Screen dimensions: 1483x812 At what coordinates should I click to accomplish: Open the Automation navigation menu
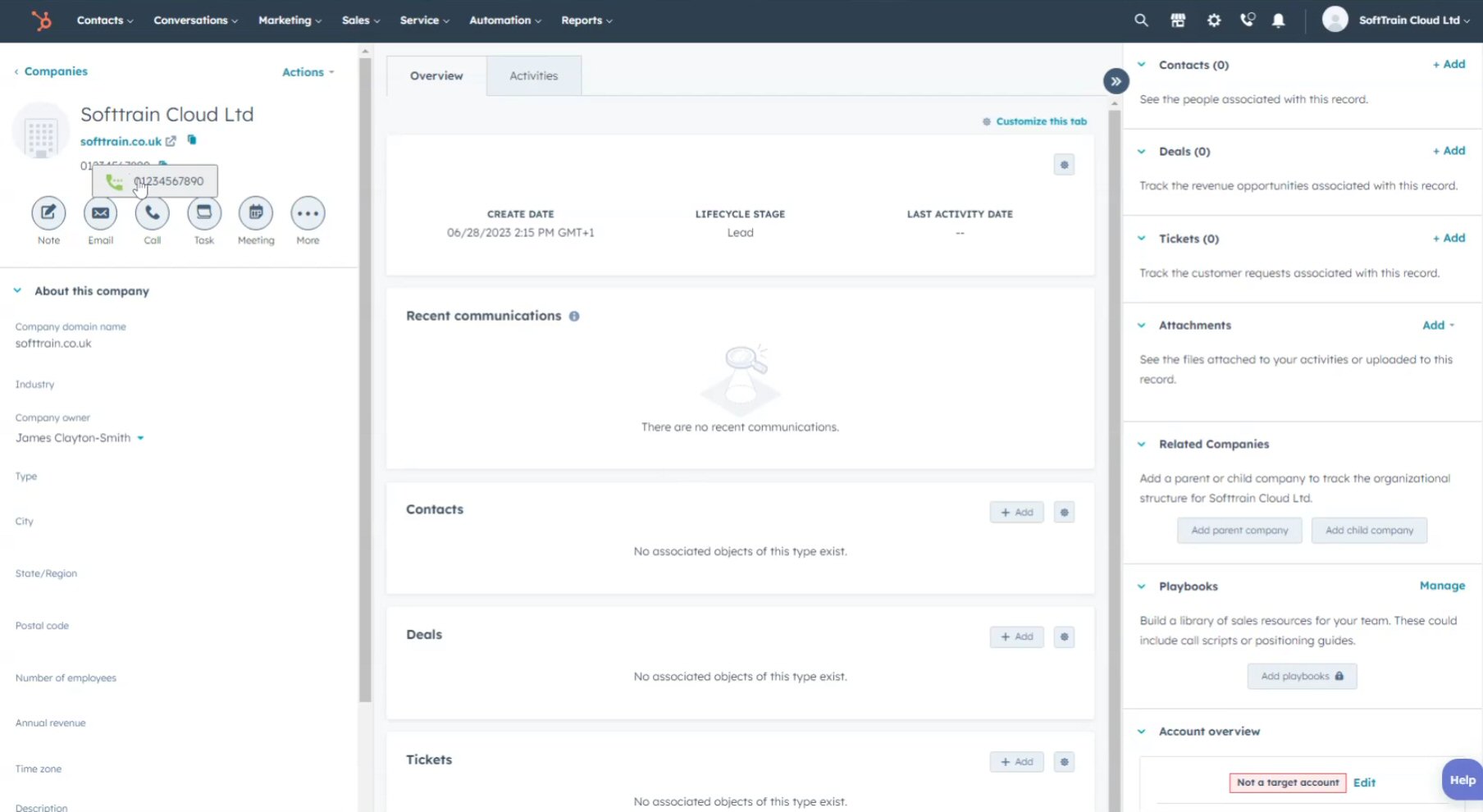(504, 20)
